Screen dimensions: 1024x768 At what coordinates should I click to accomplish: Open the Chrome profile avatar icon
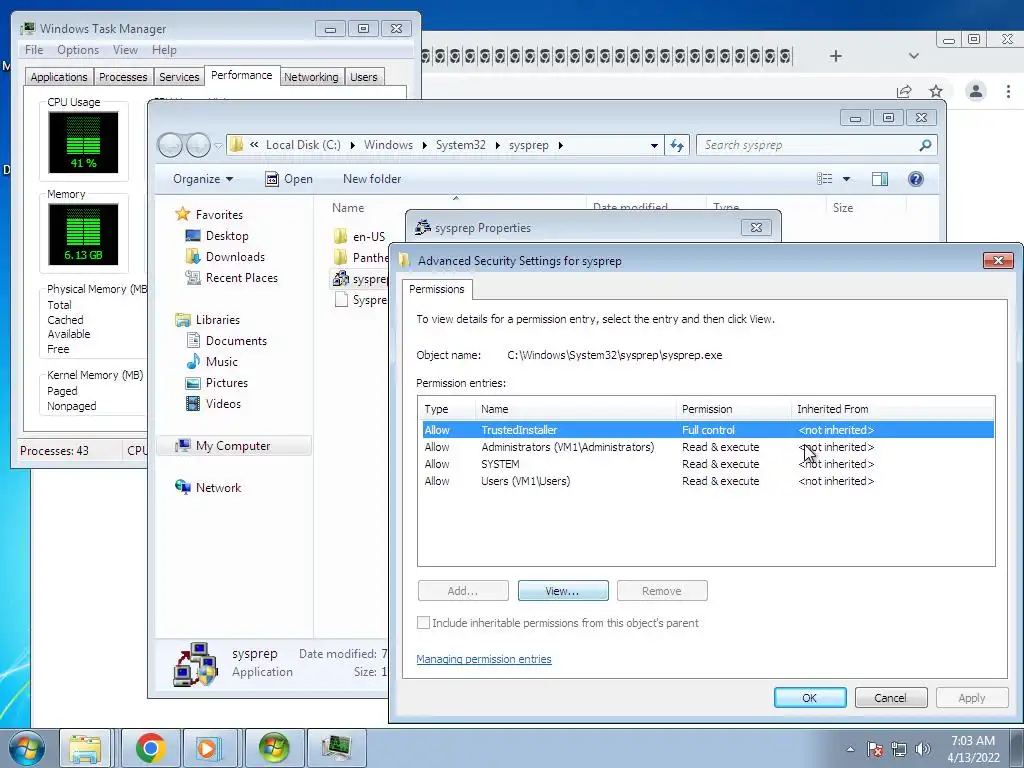(x=976, y=91)
